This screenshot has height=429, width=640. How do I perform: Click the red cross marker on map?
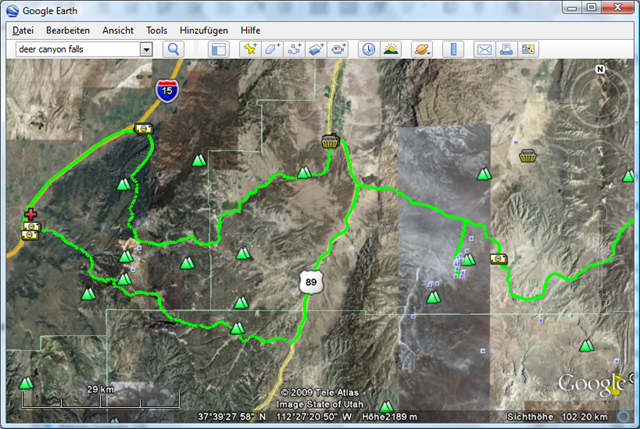31,214
